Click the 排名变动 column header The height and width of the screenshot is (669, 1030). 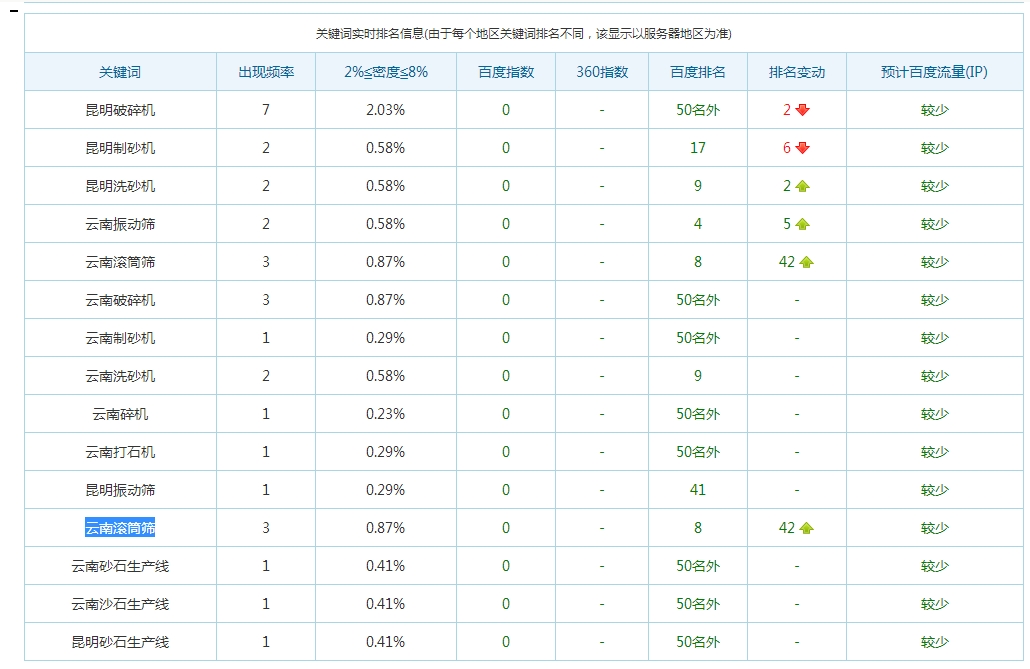click(x=796, y=72)
